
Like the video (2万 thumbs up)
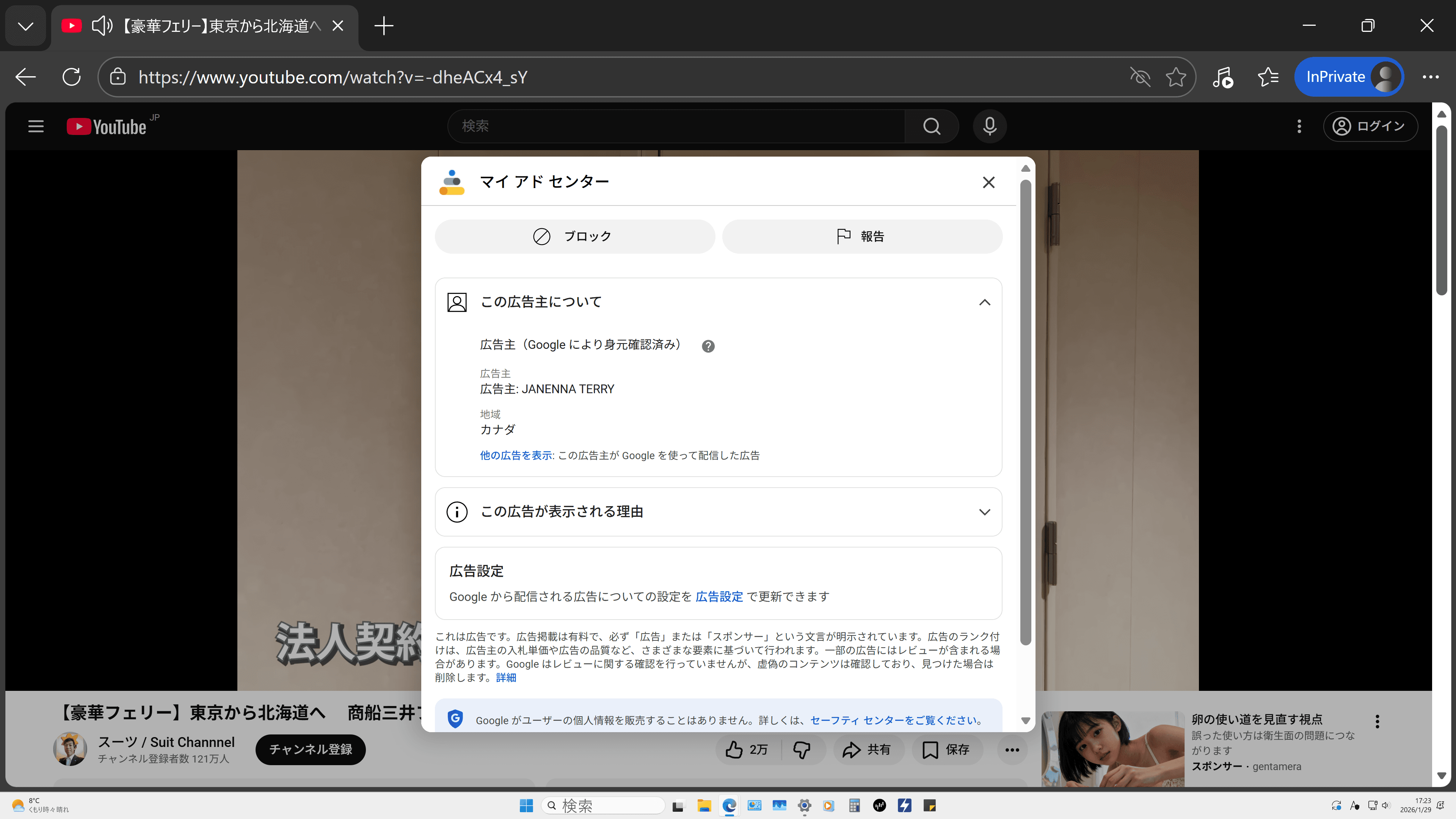[748, 750]
